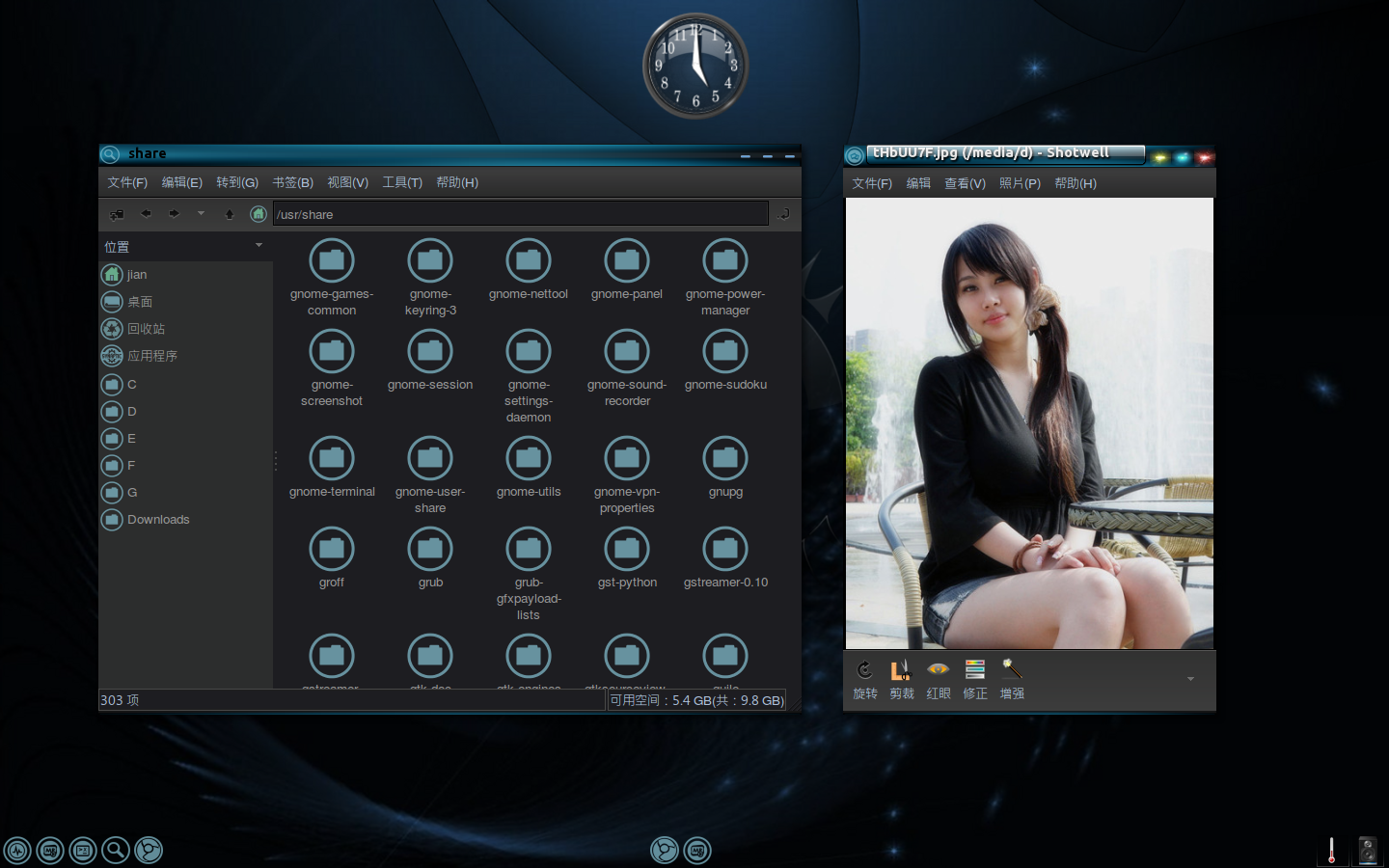
Task: Click the new tab icon in file manager toolbar
Action: [117, 214]
